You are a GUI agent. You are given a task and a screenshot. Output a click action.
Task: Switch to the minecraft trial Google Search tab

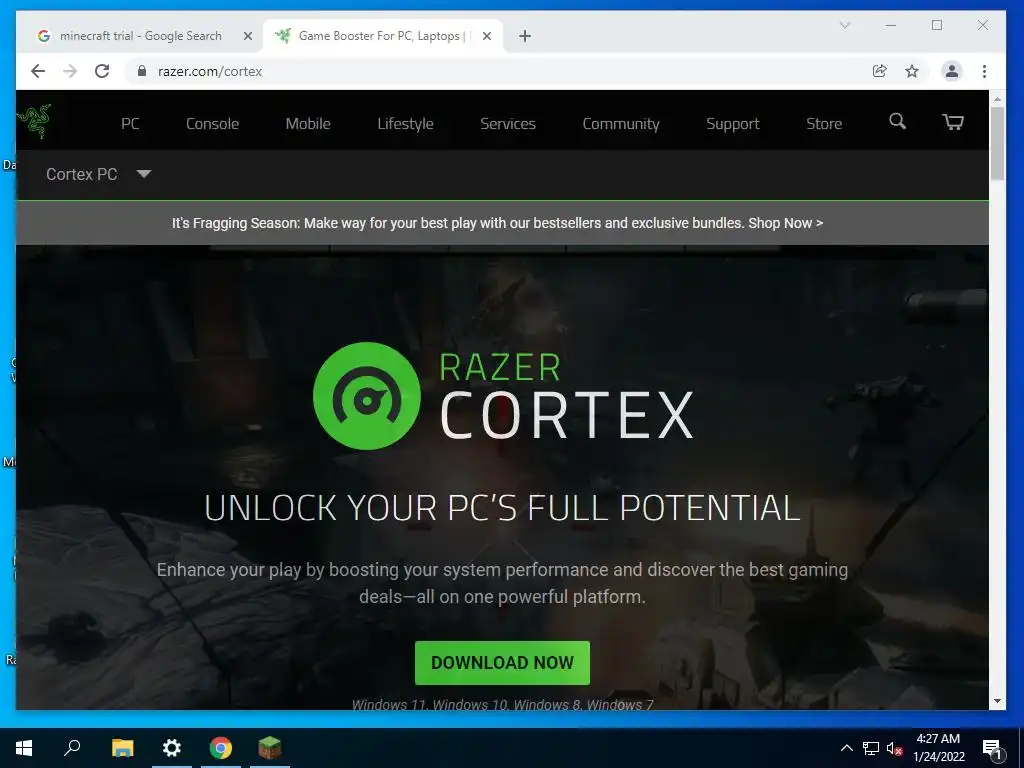(141, 36)
